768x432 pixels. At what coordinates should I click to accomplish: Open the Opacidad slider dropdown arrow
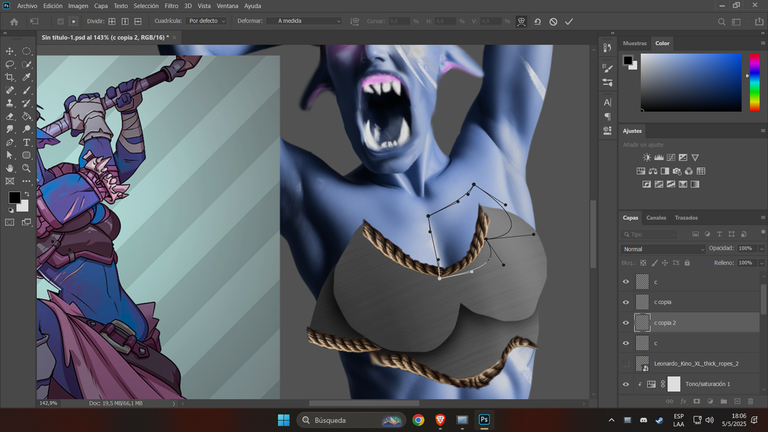coord(761,249)
